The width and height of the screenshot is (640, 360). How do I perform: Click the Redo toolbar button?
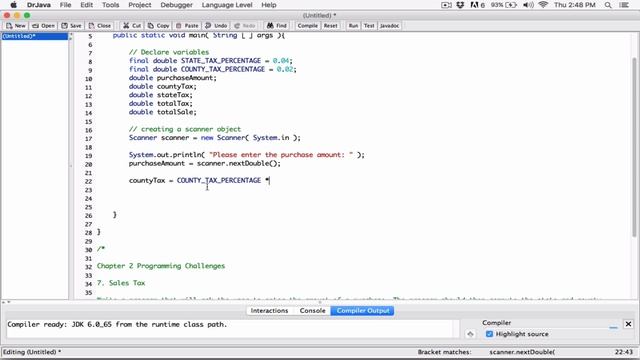245,26
